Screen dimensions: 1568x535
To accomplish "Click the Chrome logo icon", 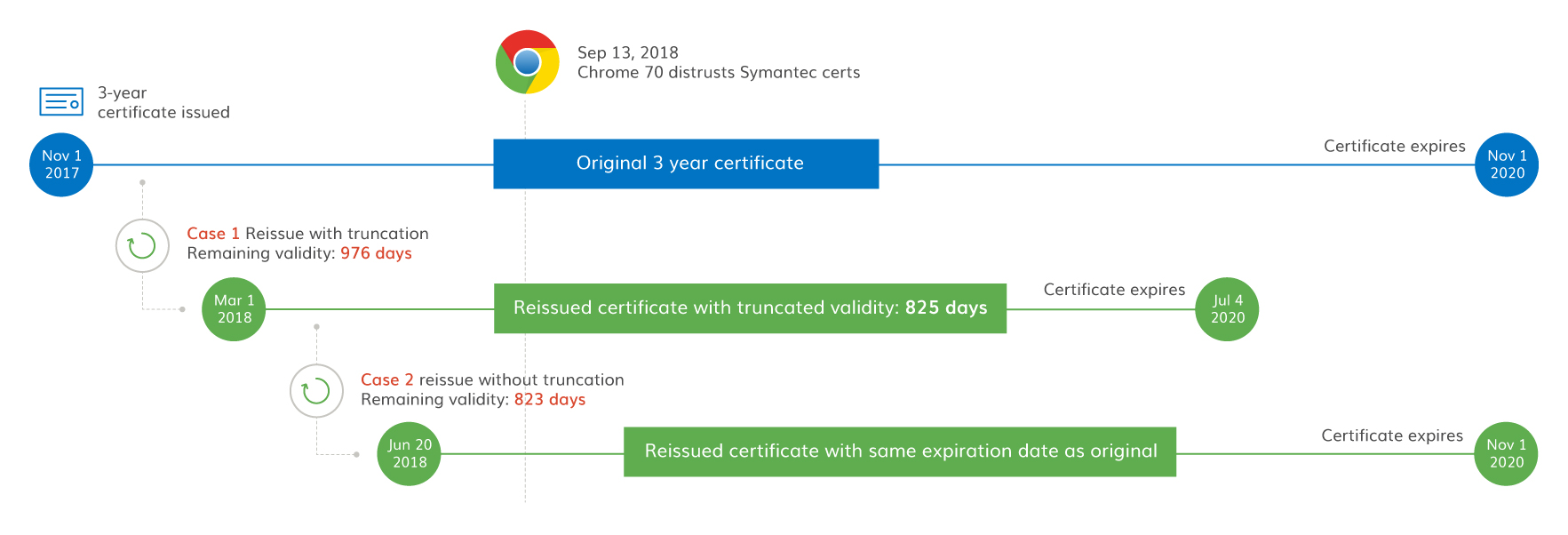I will click(528, 62).
